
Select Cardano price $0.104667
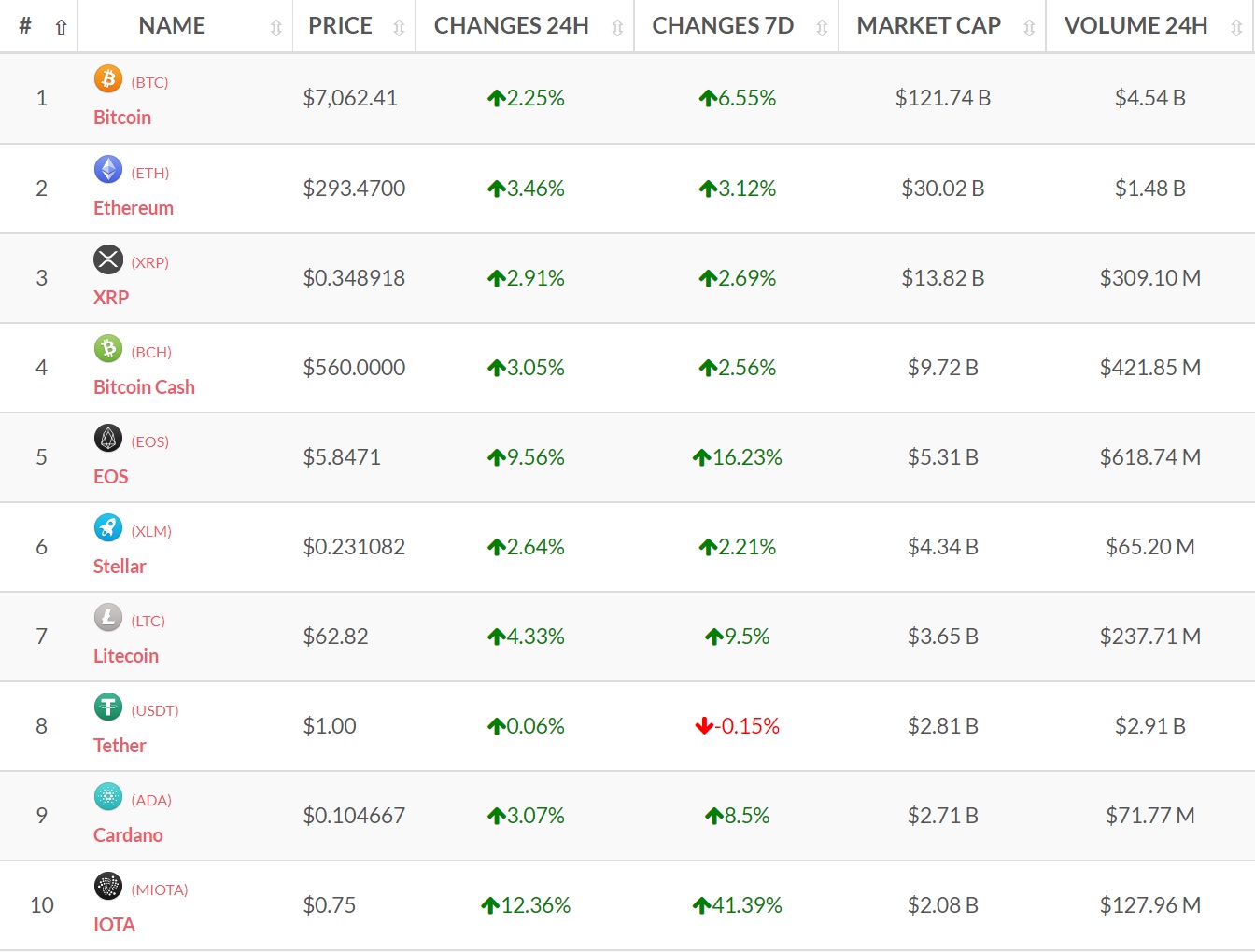354,816
